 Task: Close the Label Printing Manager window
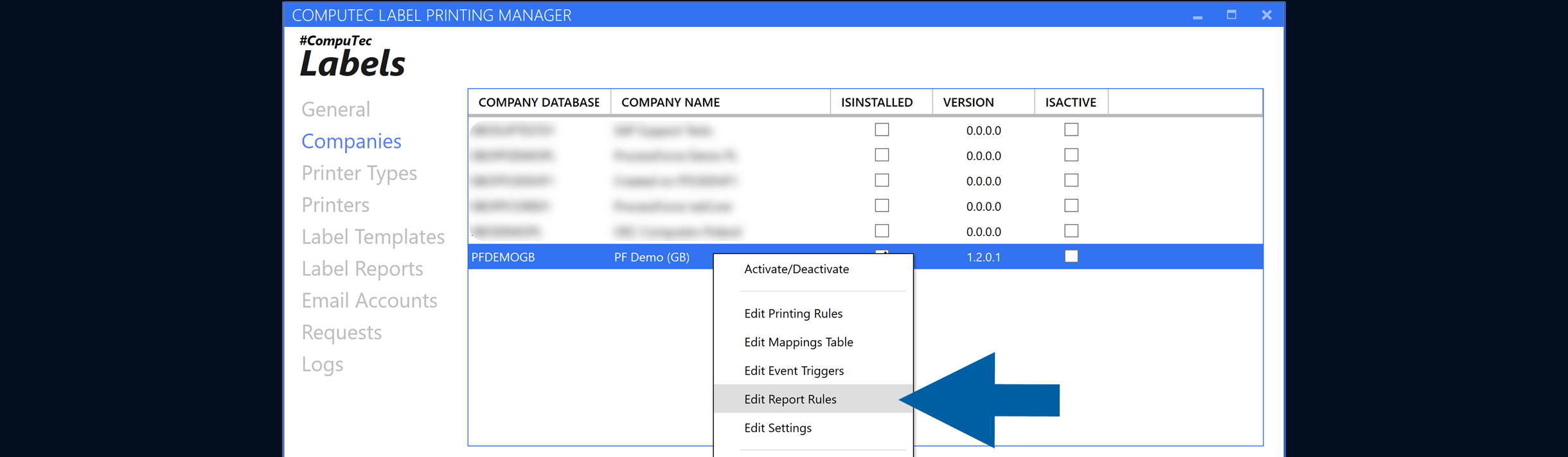[x=1267, y=15]
